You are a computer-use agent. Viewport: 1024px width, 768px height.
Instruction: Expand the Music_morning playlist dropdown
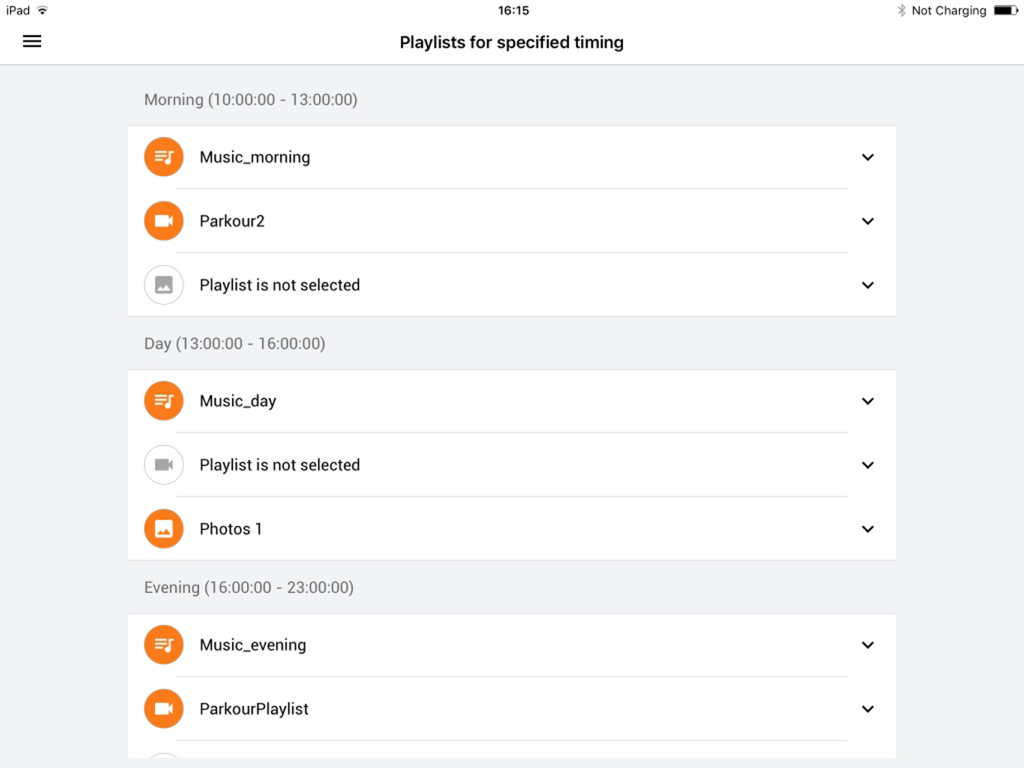pos(868,157)
